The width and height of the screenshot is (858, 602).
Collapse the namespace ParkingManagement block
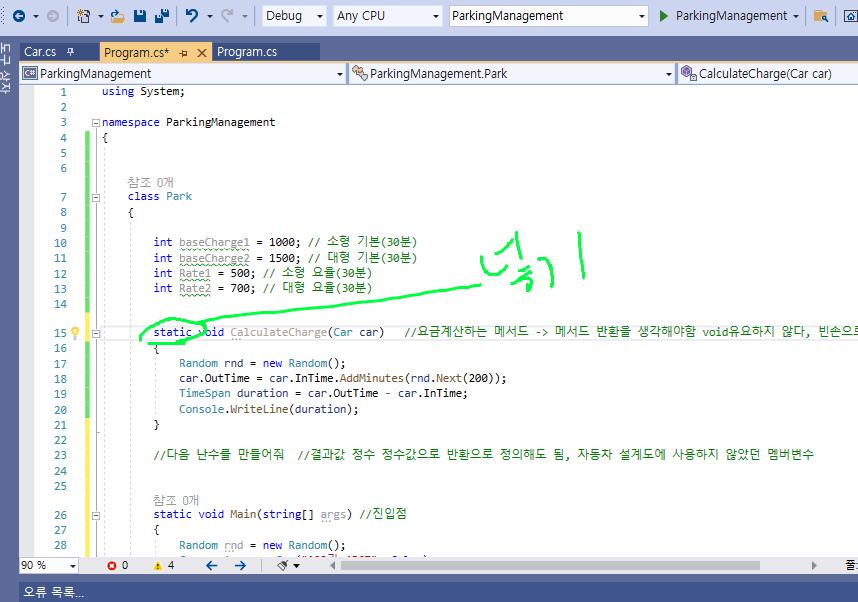[x=96, y=123]
